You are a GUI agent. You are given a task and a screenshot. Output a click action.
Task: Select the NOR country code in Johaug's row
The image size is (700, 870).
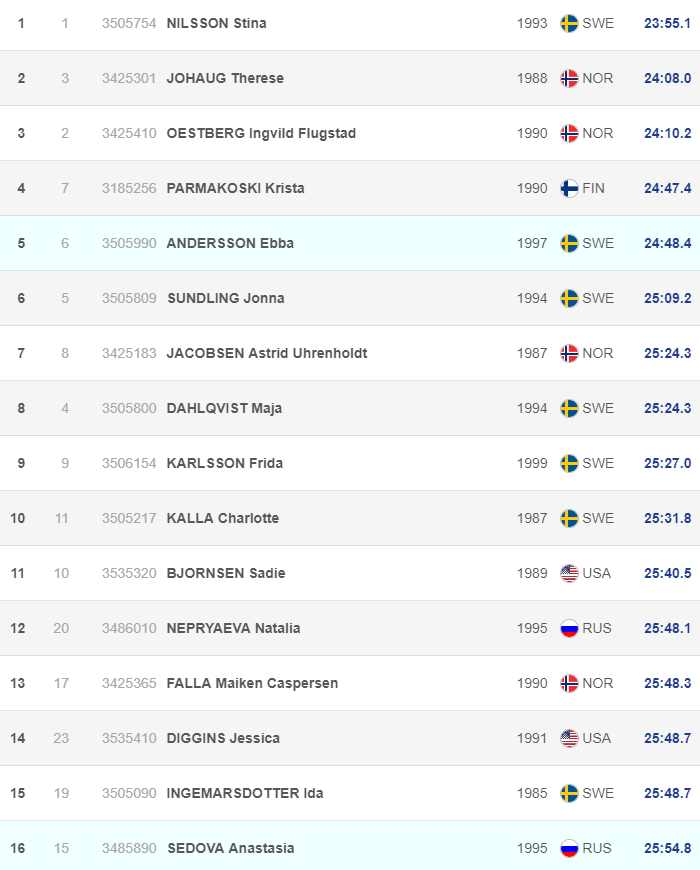[x=598, y=78]
